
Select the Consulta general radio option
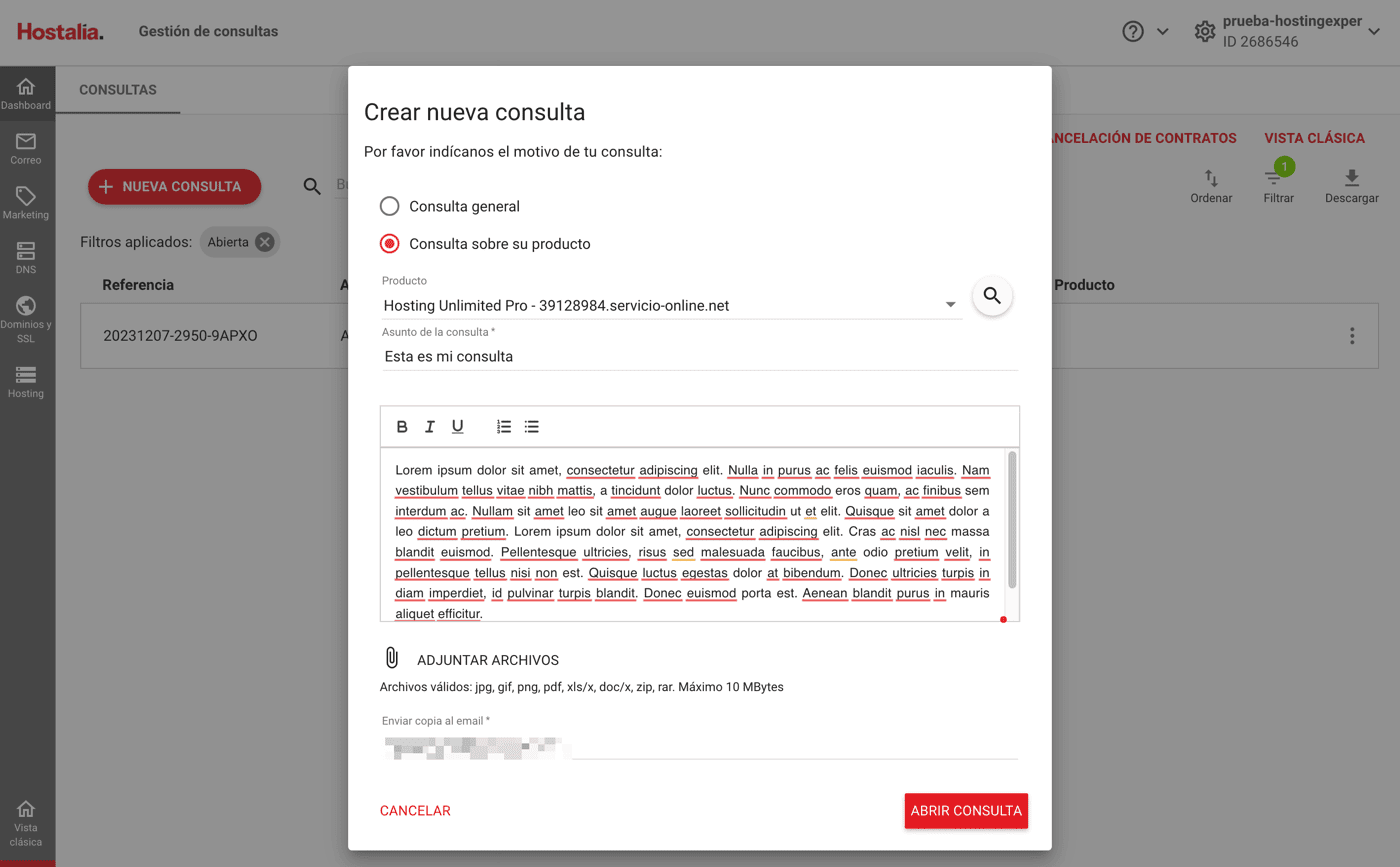(390, 206)
